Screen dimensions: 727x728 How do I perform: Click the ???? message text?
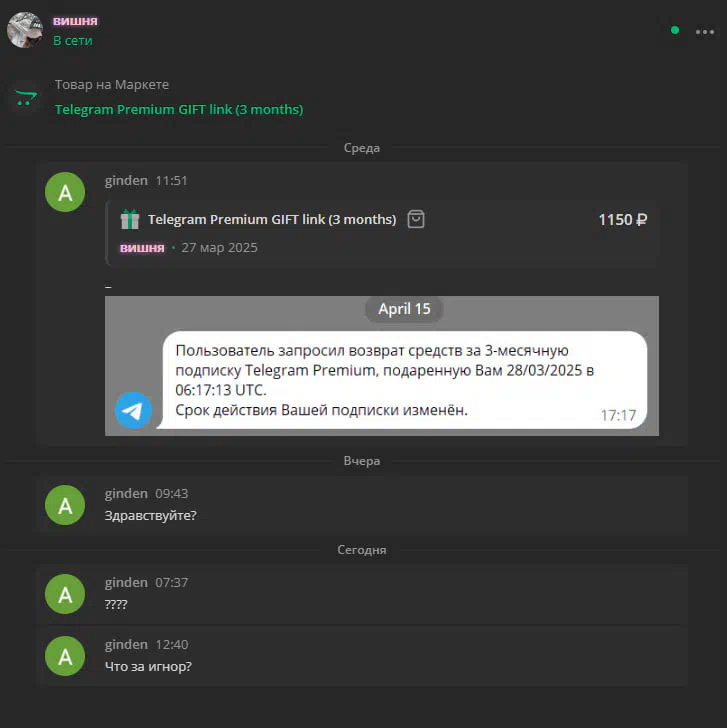click(116, 604)
